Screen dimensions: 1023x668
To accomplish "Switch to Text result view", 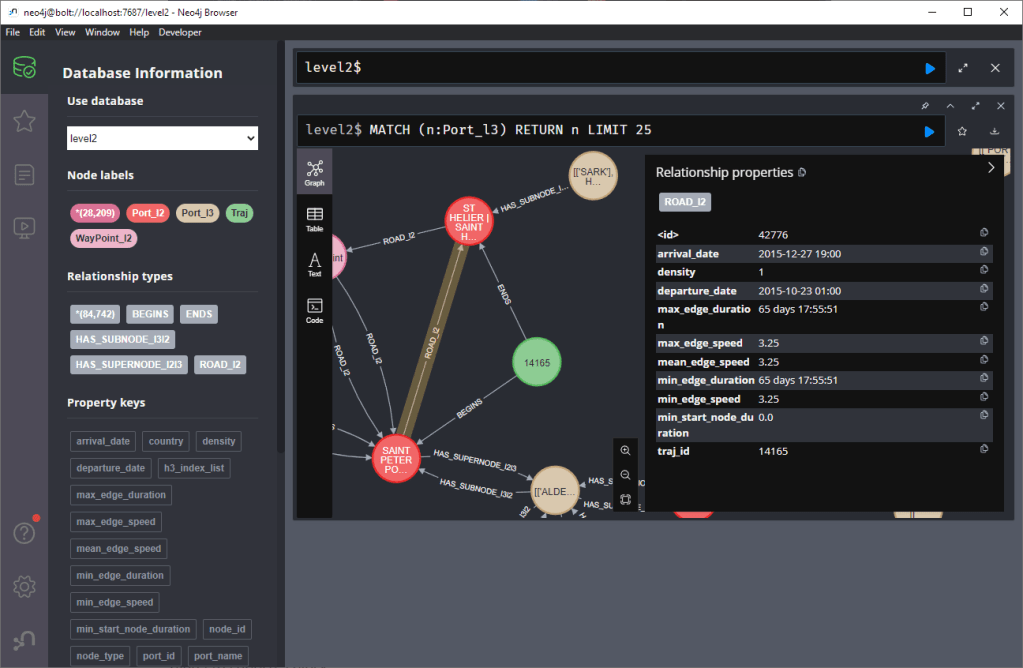I will click(314, 264).
